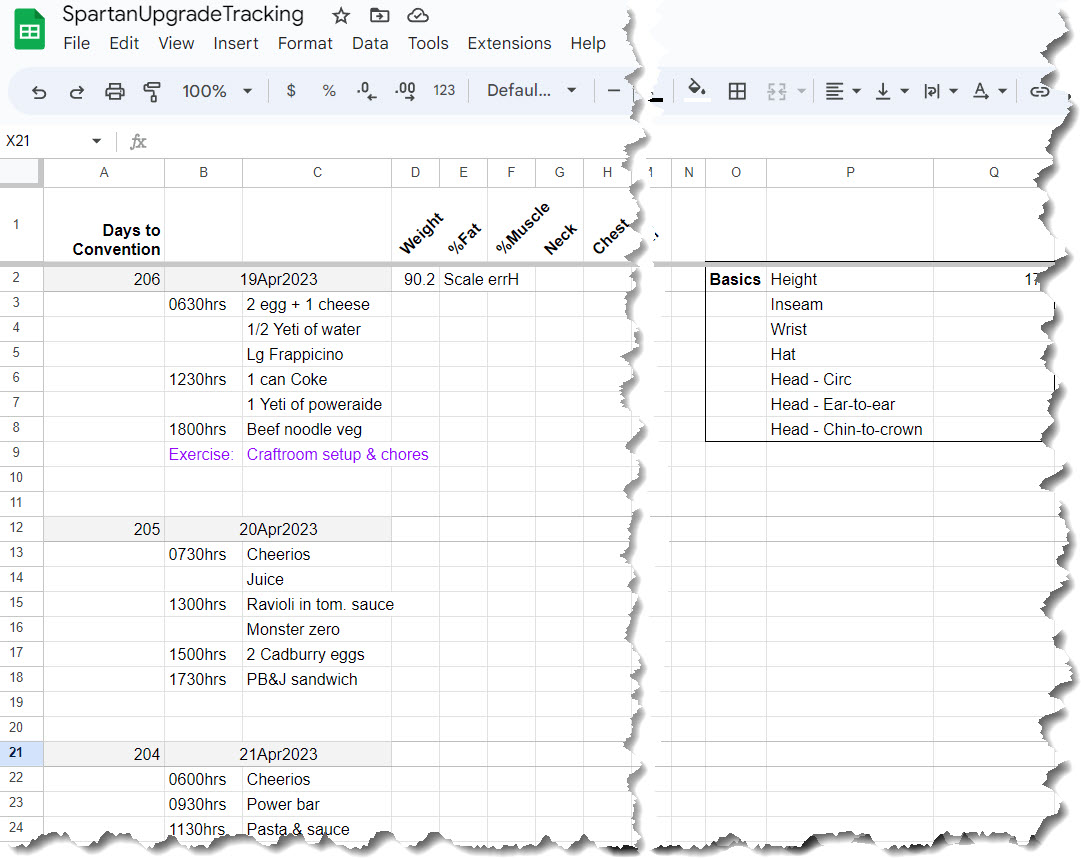Viewport: 1081px width, 858px height.
Task: Decrease decimal places
Action: pyautogui.click(x=367, y=91)
